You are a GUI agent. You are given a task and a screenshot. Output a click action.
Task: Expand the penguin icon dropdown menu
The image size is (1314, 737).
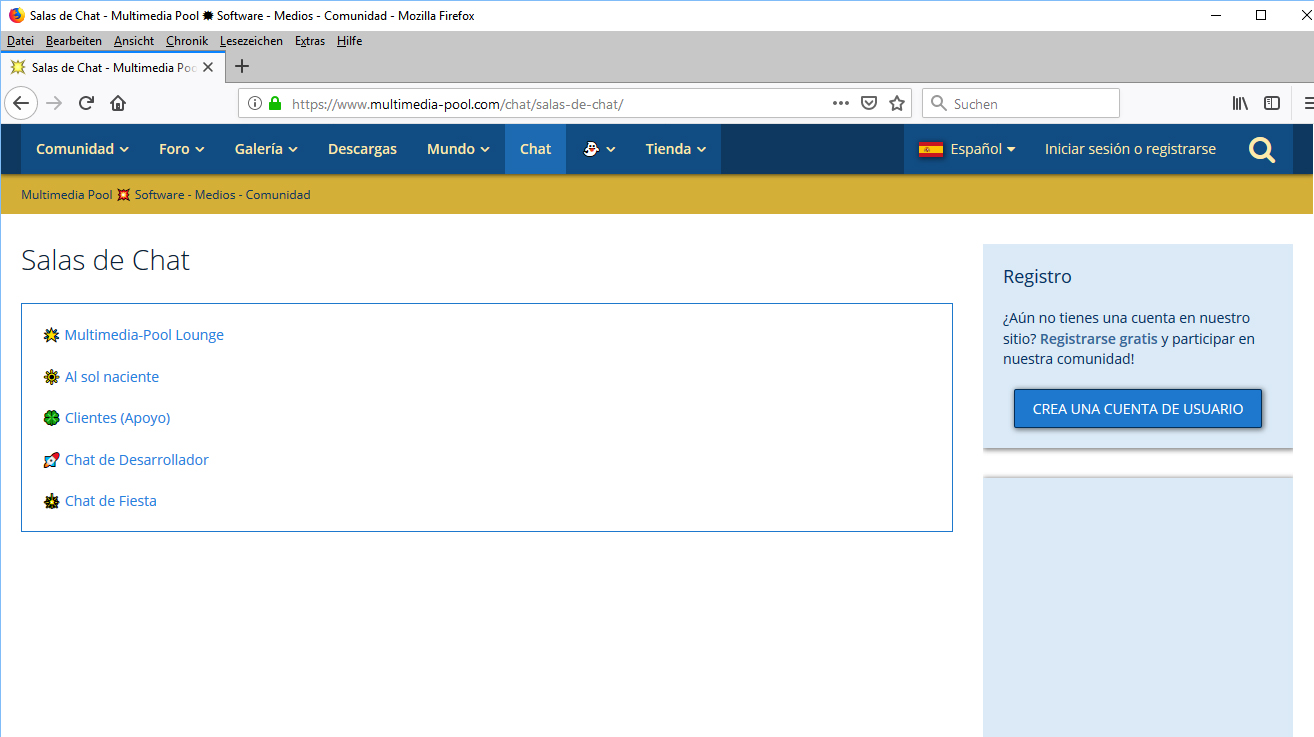pyautogui.click(x=599, y=149)
